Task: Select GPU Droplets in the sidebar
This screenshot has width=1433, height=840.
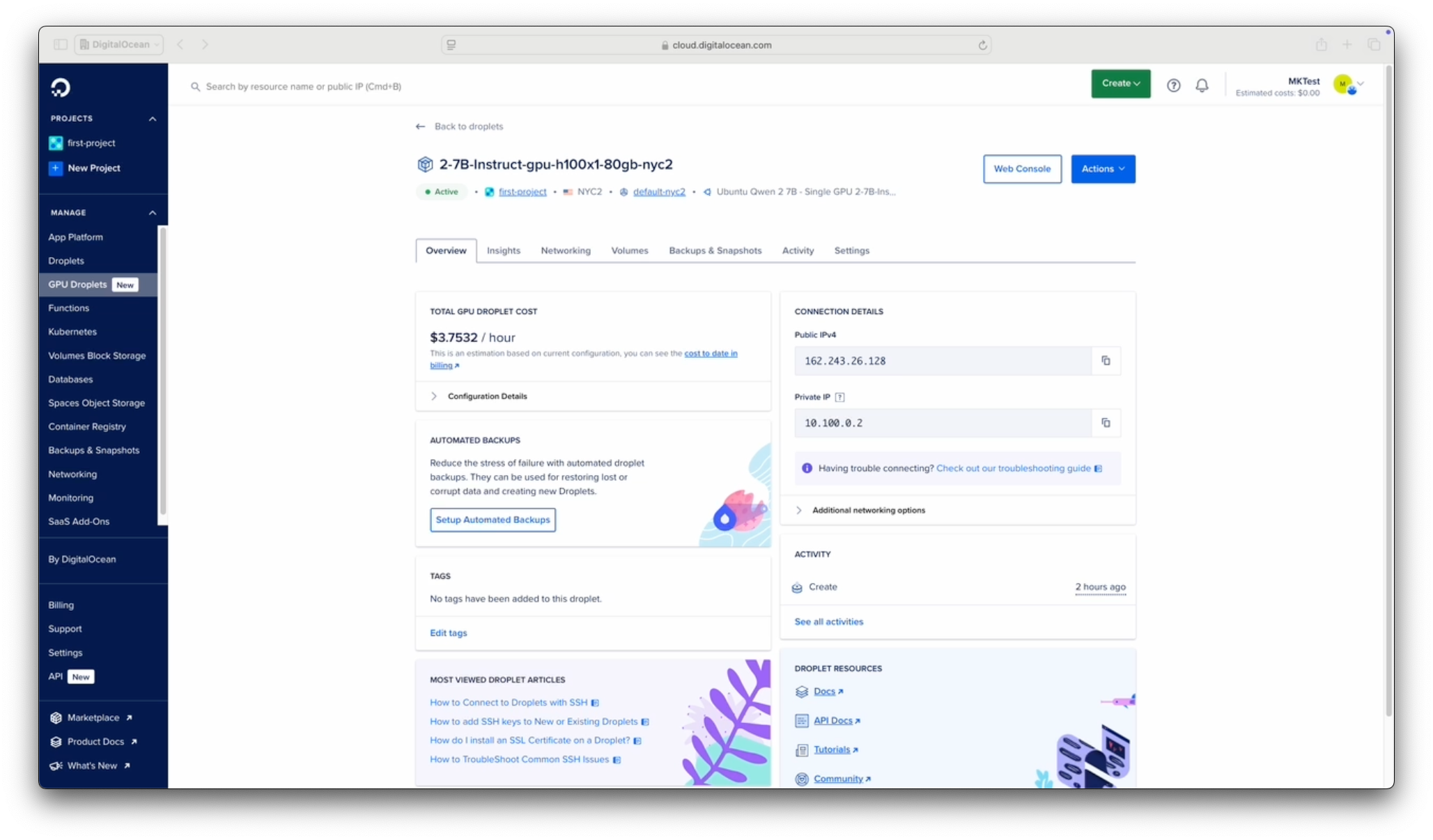Action: [x=77, y=284]
